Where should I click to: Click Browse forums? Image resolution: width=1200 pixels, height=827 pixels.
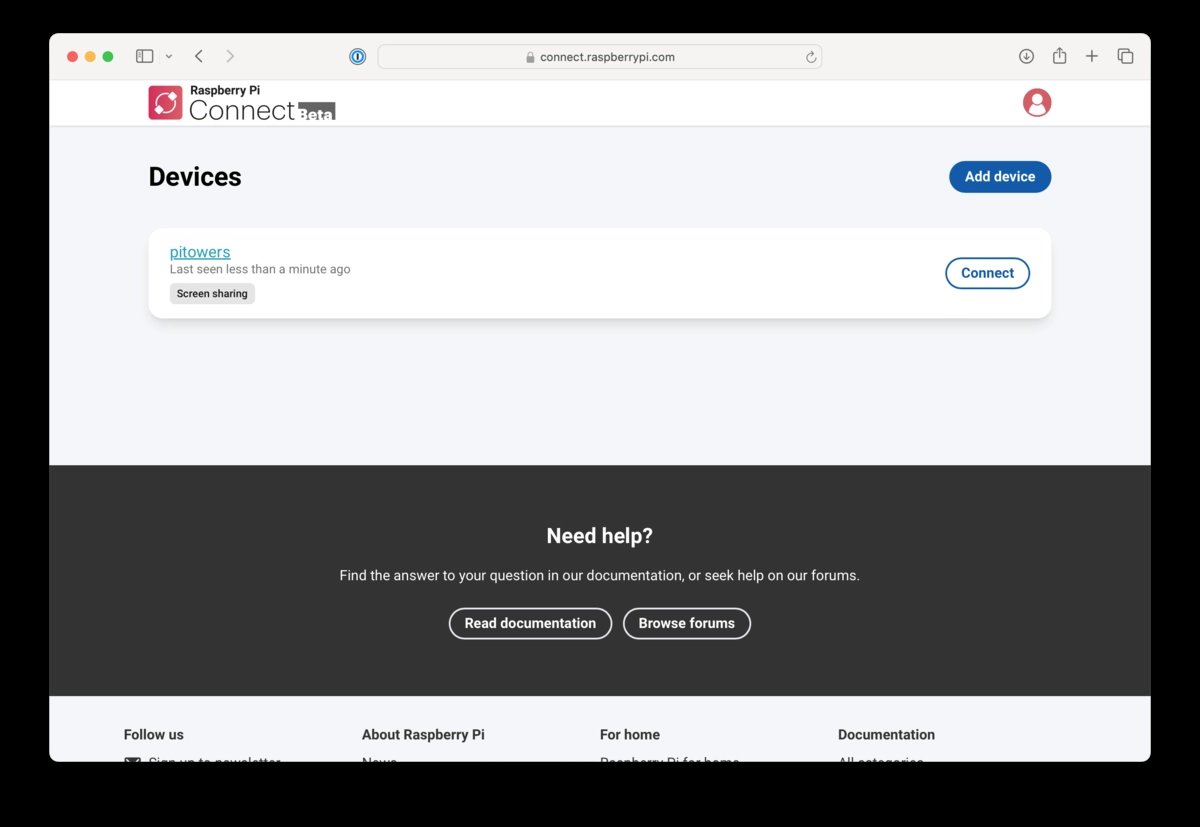(687, 623)
